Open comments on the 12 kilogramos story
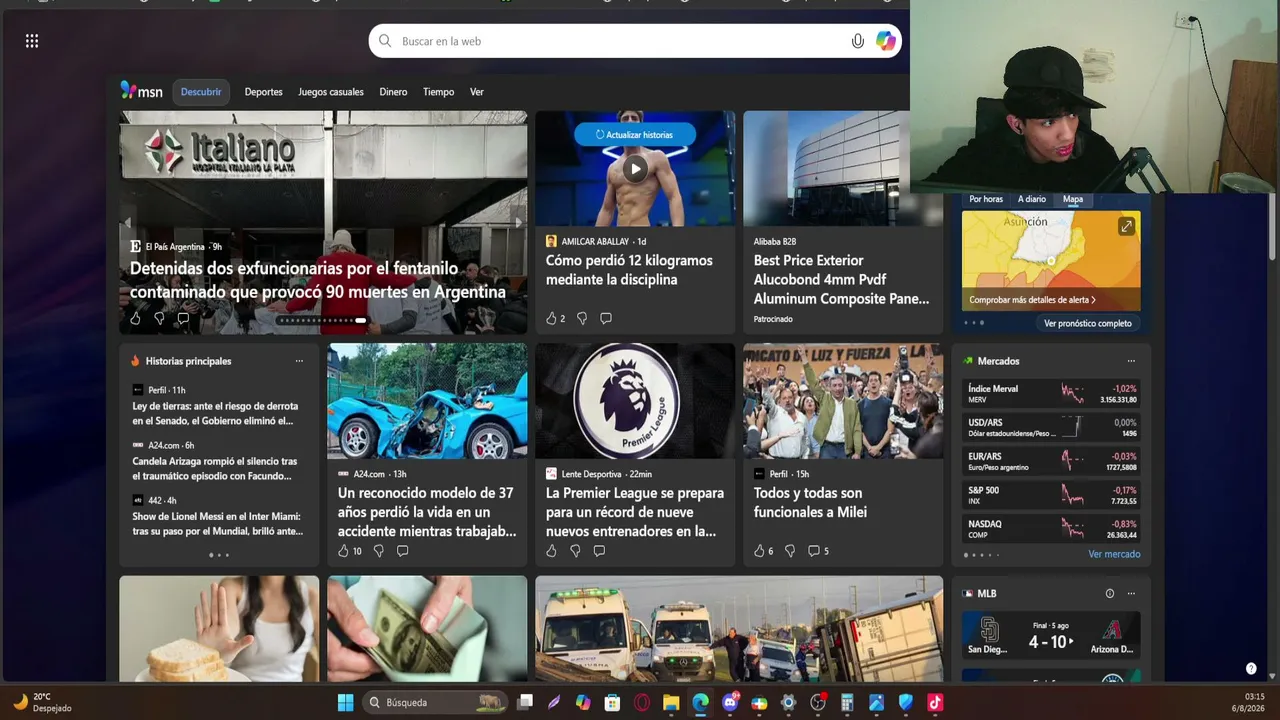This screenshot has height=720, width=1280. (x=606, y=318)
